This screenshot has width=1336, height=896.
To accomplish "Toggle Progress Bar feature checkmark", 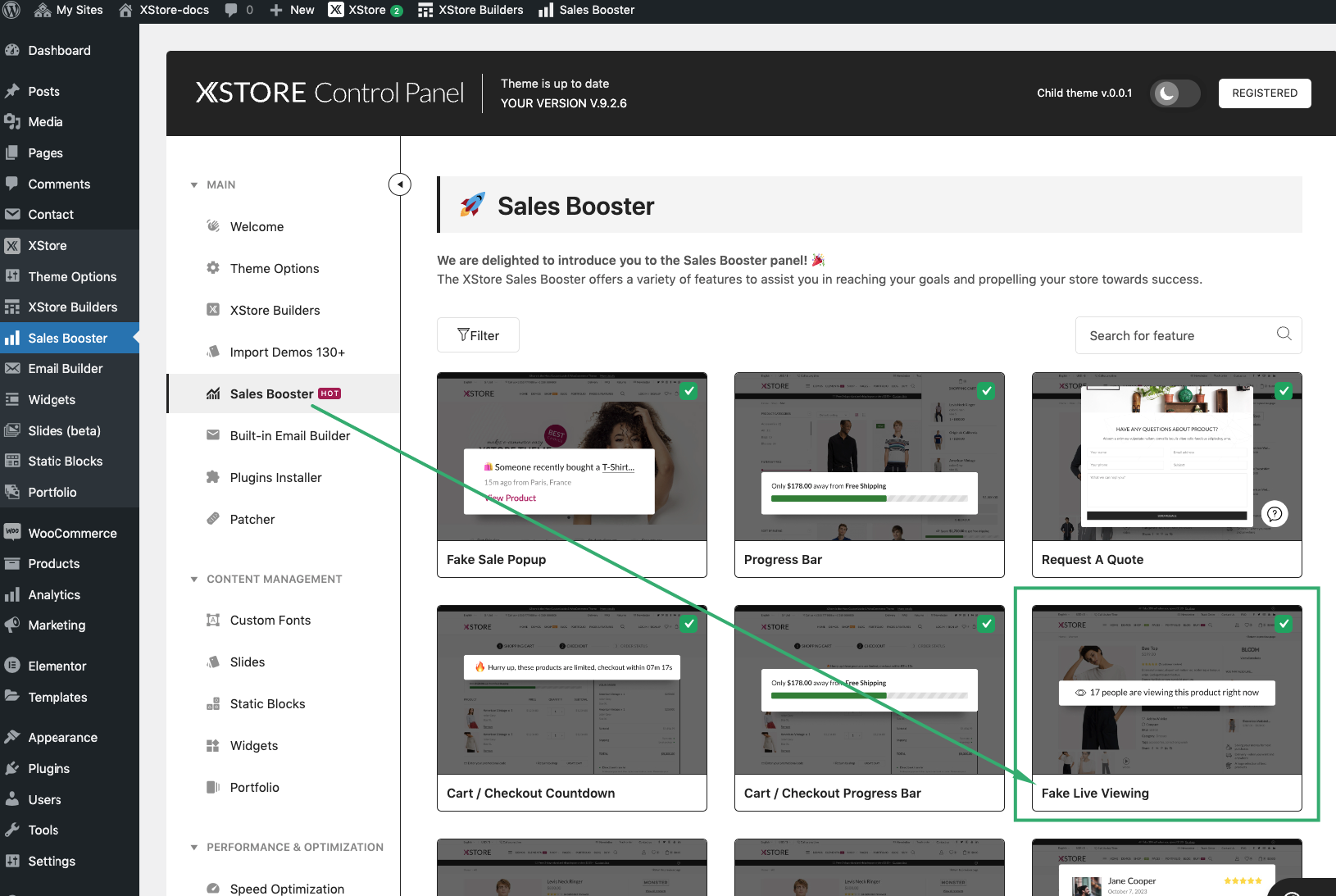I will (987, 391).
